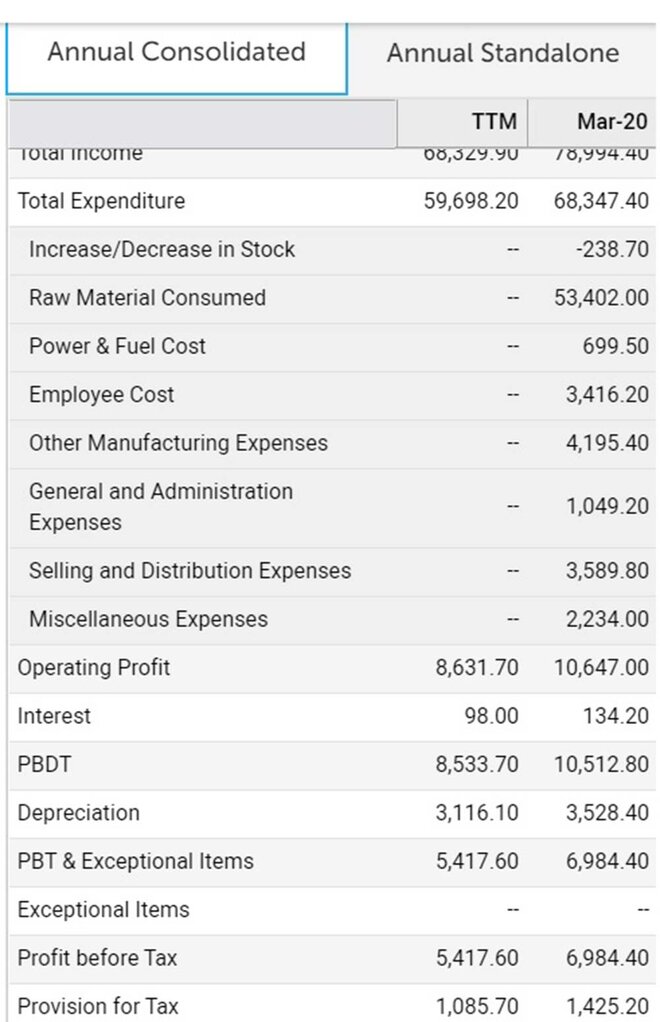Screen dimensions: 660x1022
Task: Click the Interest row label
Action: pos(54,716)
